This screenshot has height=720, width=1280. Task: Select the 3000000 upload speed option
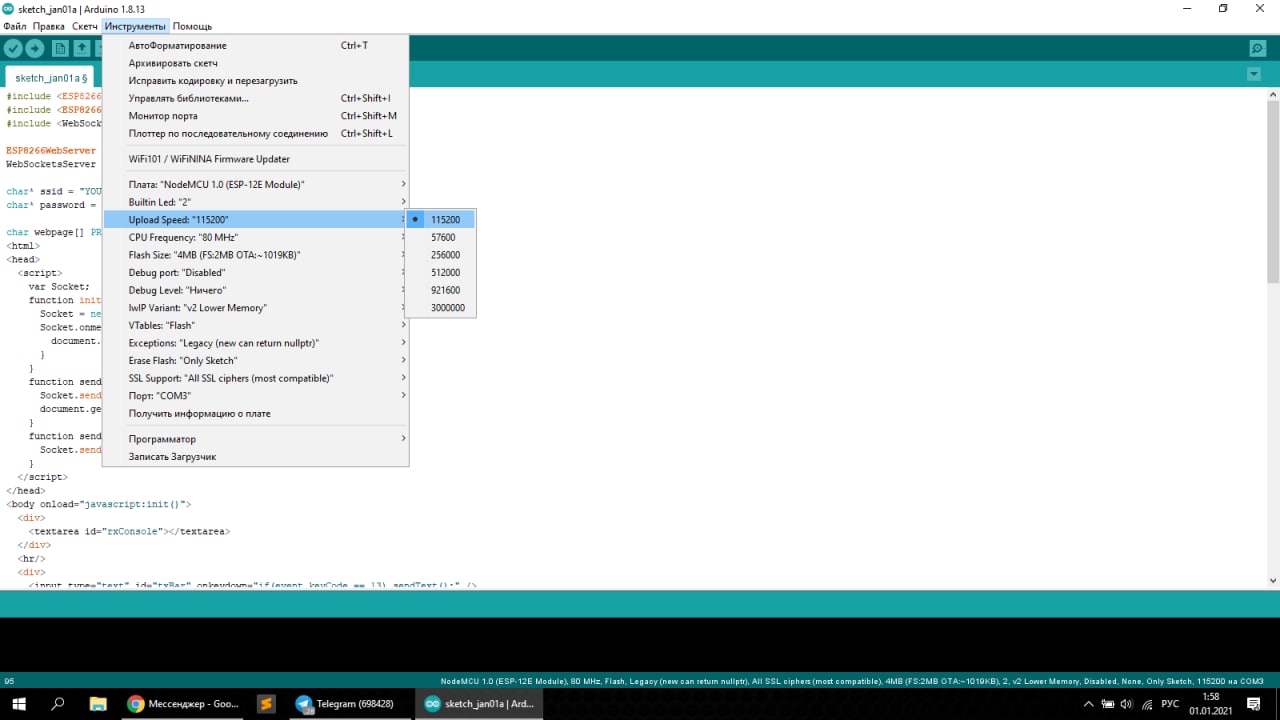click(x=441, y=308)
